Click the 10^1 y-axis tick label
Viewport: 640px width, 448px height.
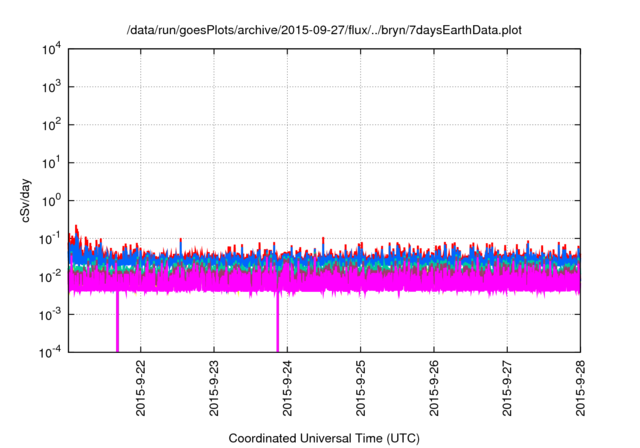51,163
